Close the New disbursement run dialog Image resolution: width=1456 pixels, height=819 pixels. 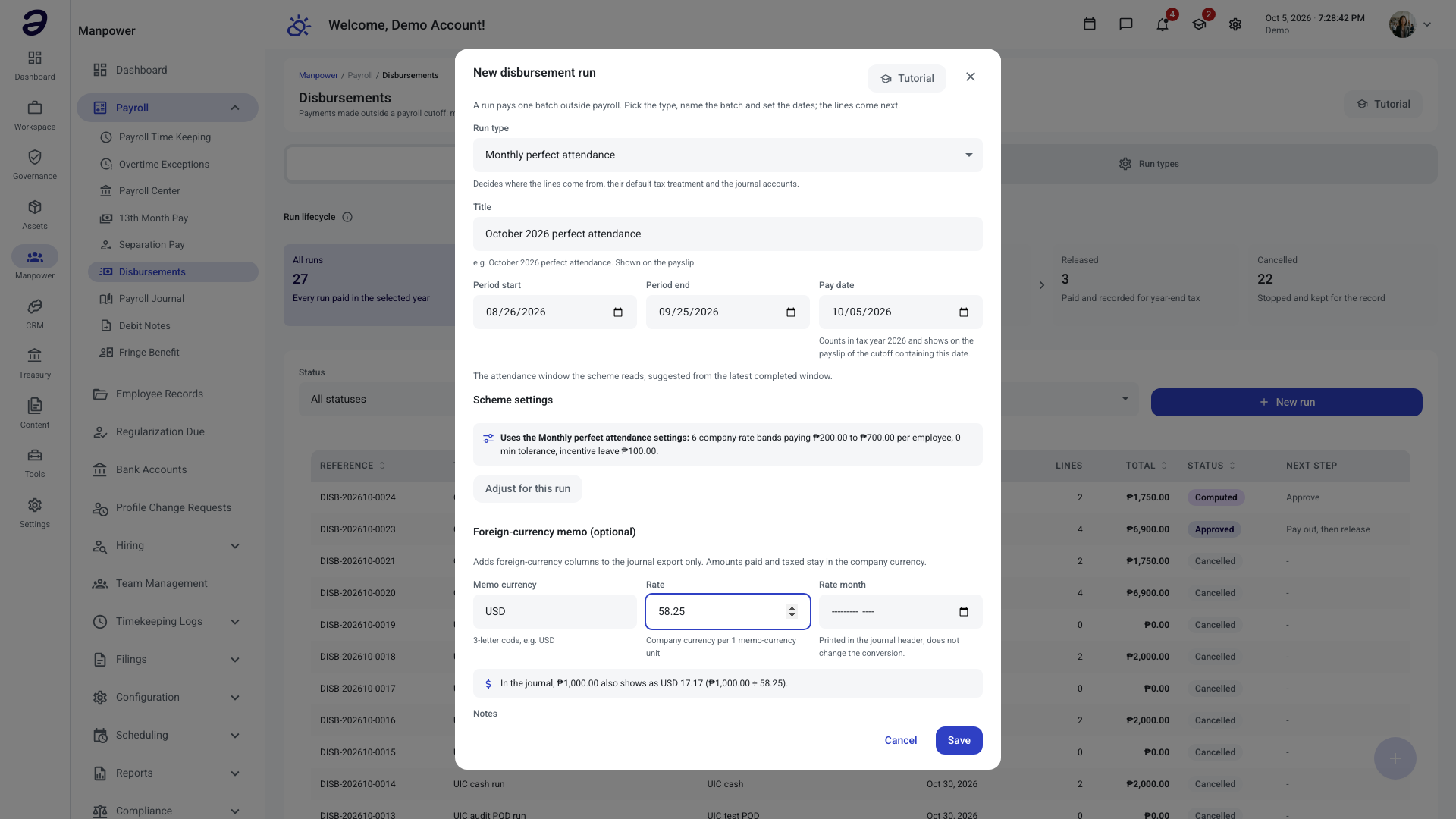pyautogui.click(x=971, y=77)
